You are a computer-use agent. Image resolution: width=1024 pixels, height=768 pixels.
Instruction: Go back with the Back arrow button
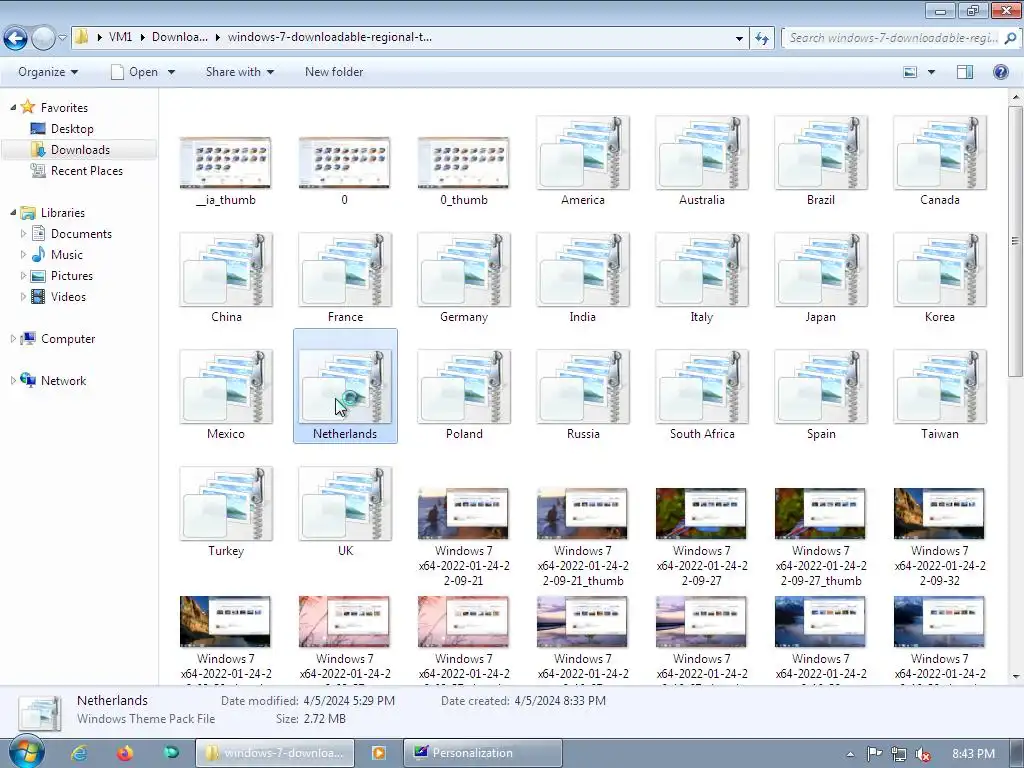[x=16, y=38]
